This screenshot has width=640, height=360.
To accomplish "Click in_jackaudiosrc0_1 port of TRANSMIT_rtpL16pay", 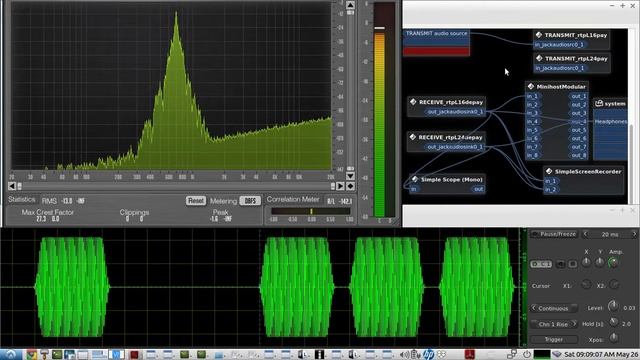I will [559, 44].
